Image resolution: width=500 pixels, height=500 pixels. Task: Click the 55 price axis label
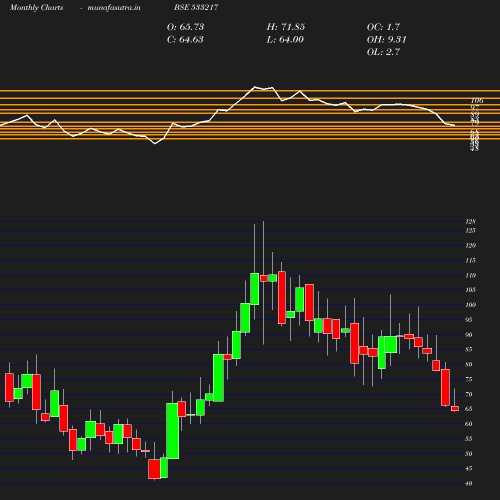468,439
